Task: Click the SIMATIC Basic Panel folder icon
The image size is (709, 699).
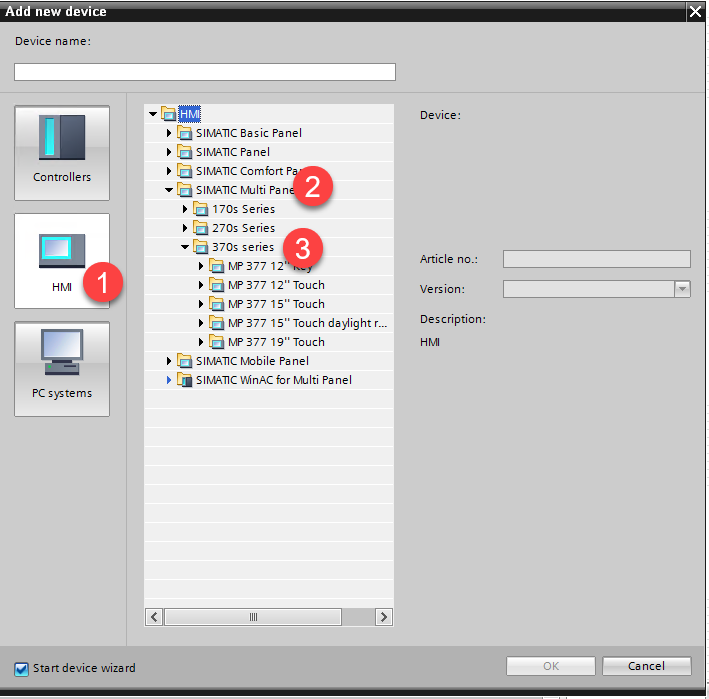Action: coord(184,133)
